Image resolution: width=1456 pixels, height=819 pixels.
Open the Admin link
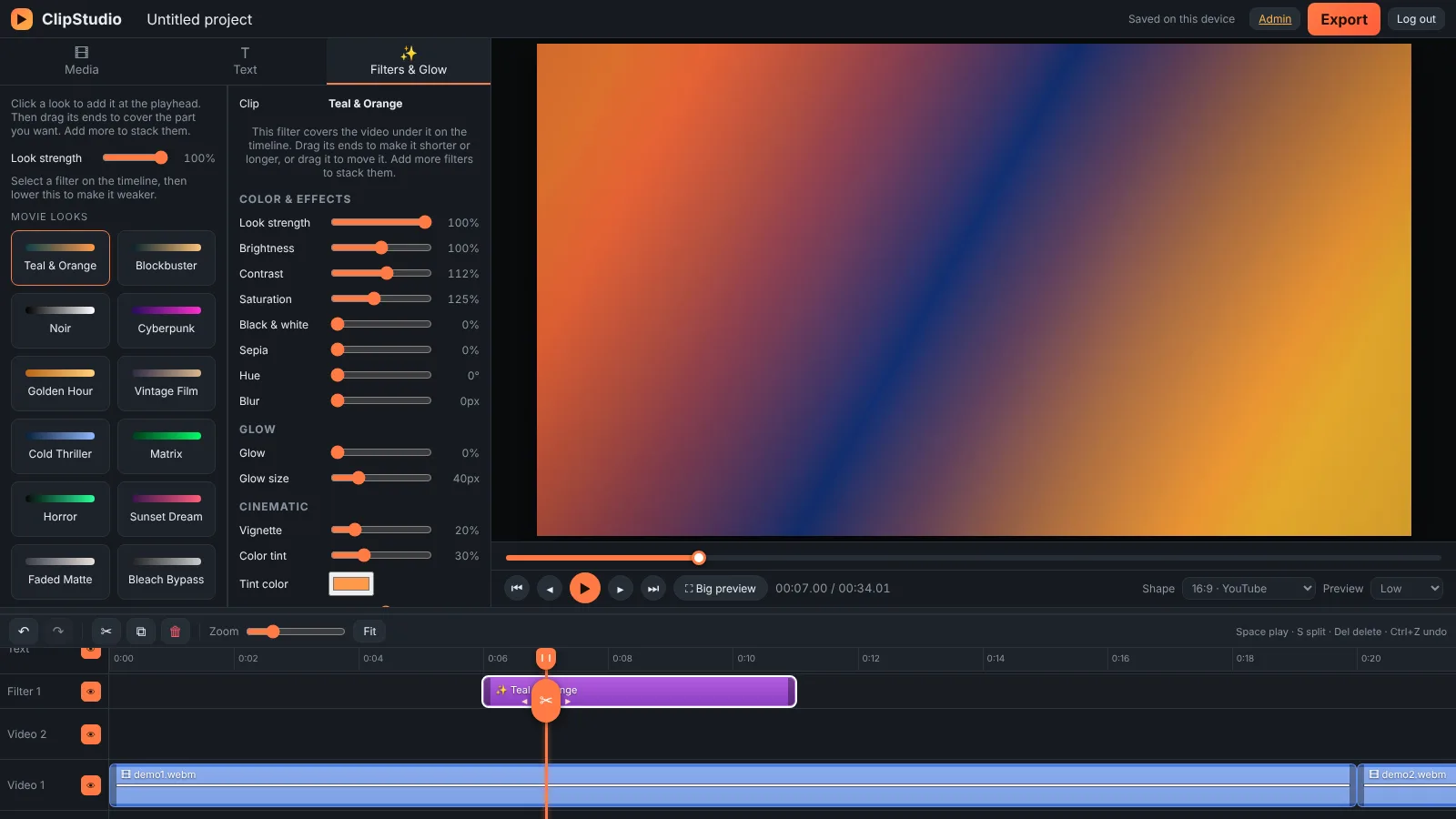click(x=1275, y=19)
